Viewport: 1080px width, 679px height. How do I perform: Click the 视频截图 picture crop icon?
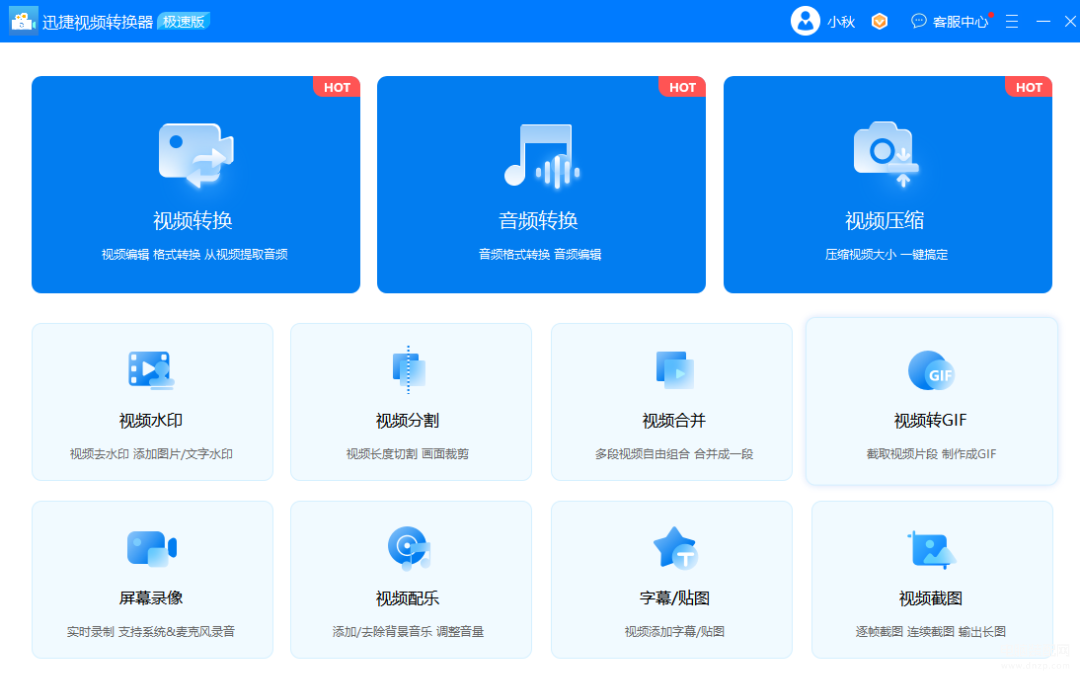[931, 550]
